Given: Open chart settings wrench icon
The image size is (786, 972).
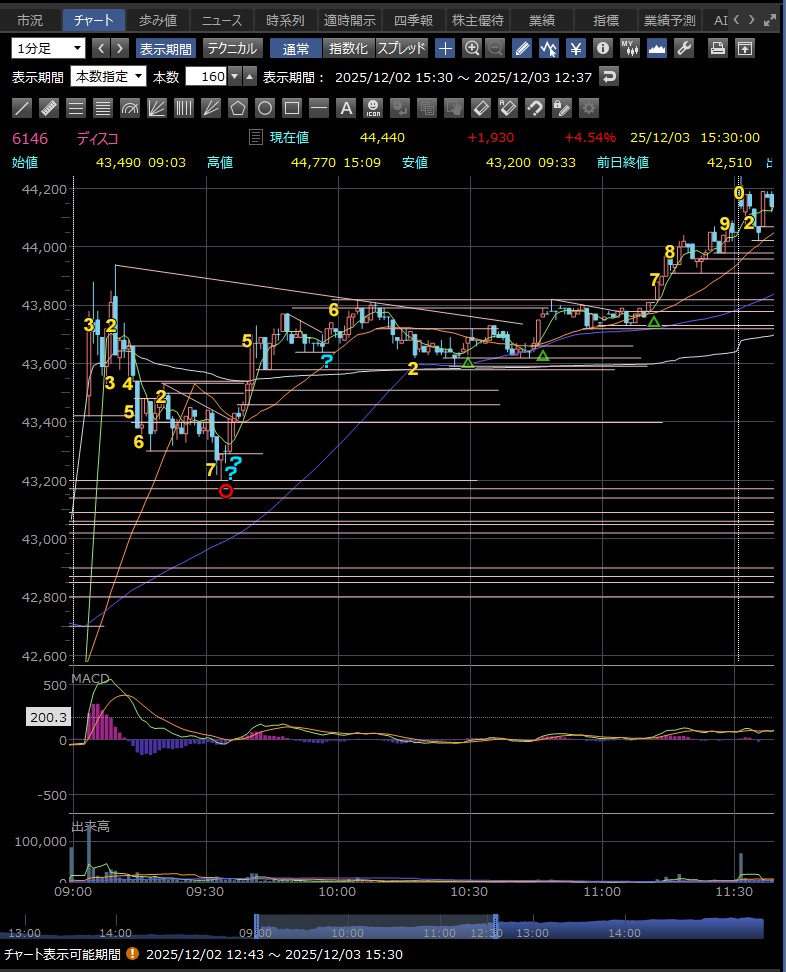Looking at the screenshot, I should tap(684, 48).
